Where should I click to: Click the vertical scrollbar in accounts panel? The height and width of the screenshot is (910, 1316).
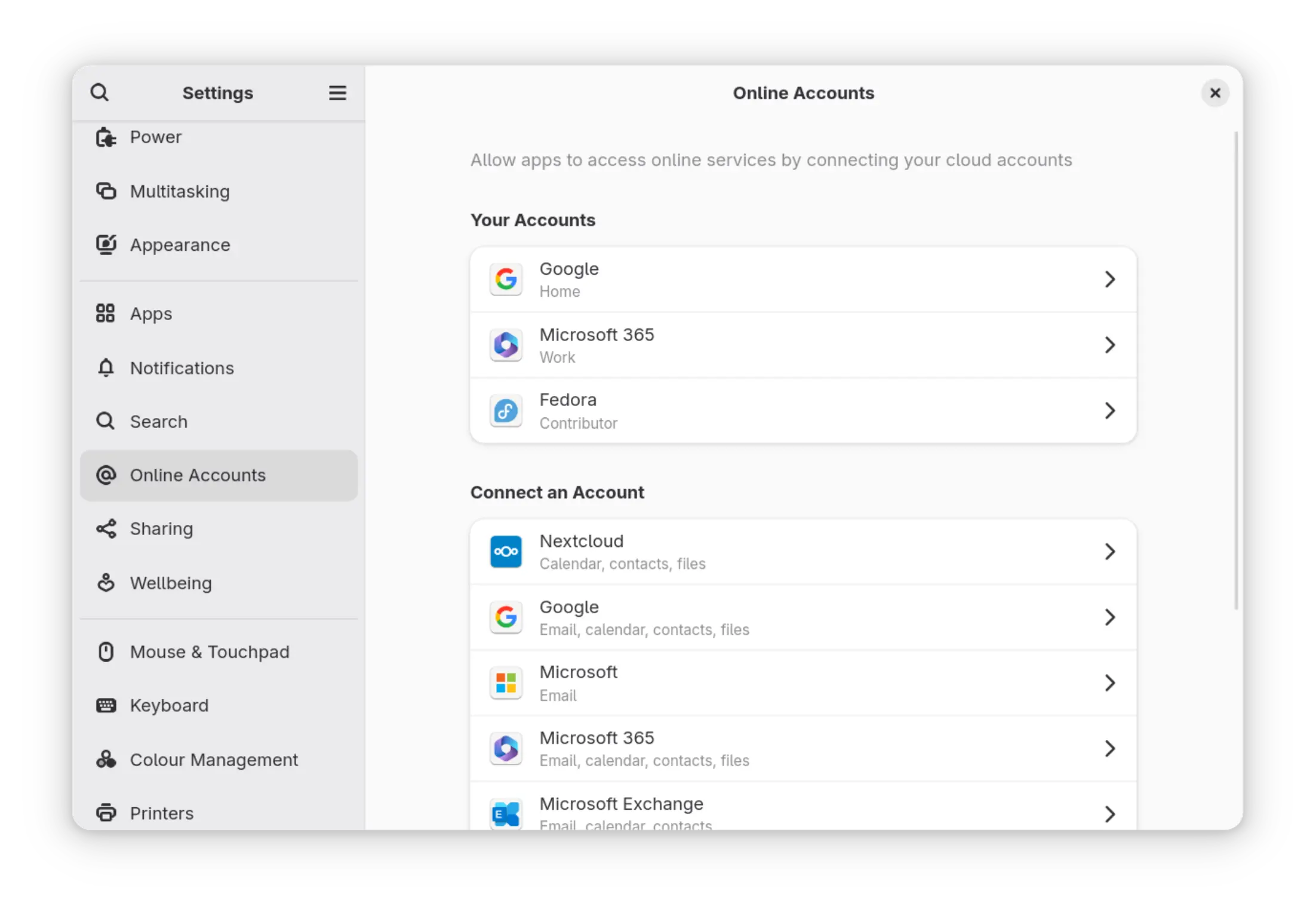[1236, 370]
